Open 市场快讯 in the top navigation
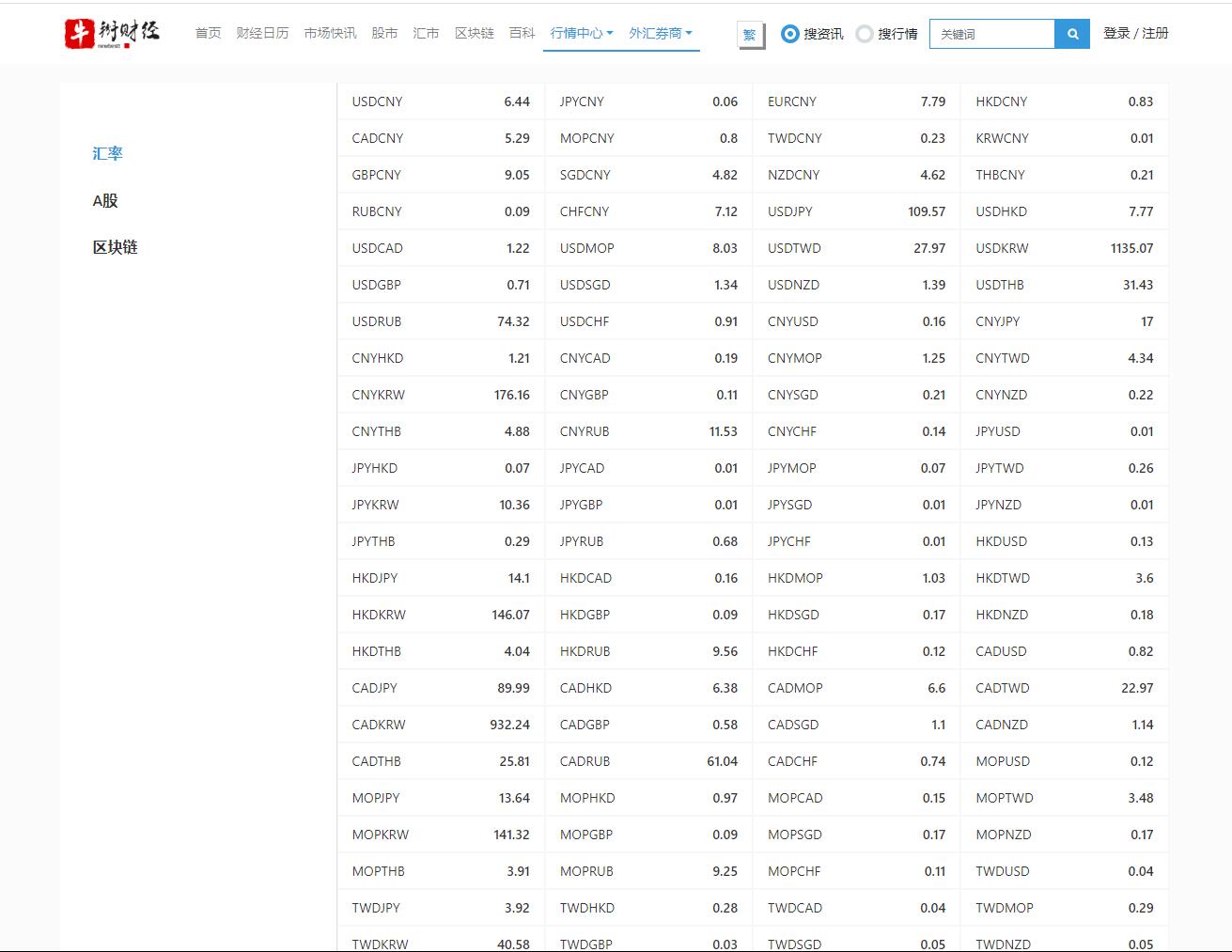This screenshot has width=1232, height=952. tap(330, 33)
